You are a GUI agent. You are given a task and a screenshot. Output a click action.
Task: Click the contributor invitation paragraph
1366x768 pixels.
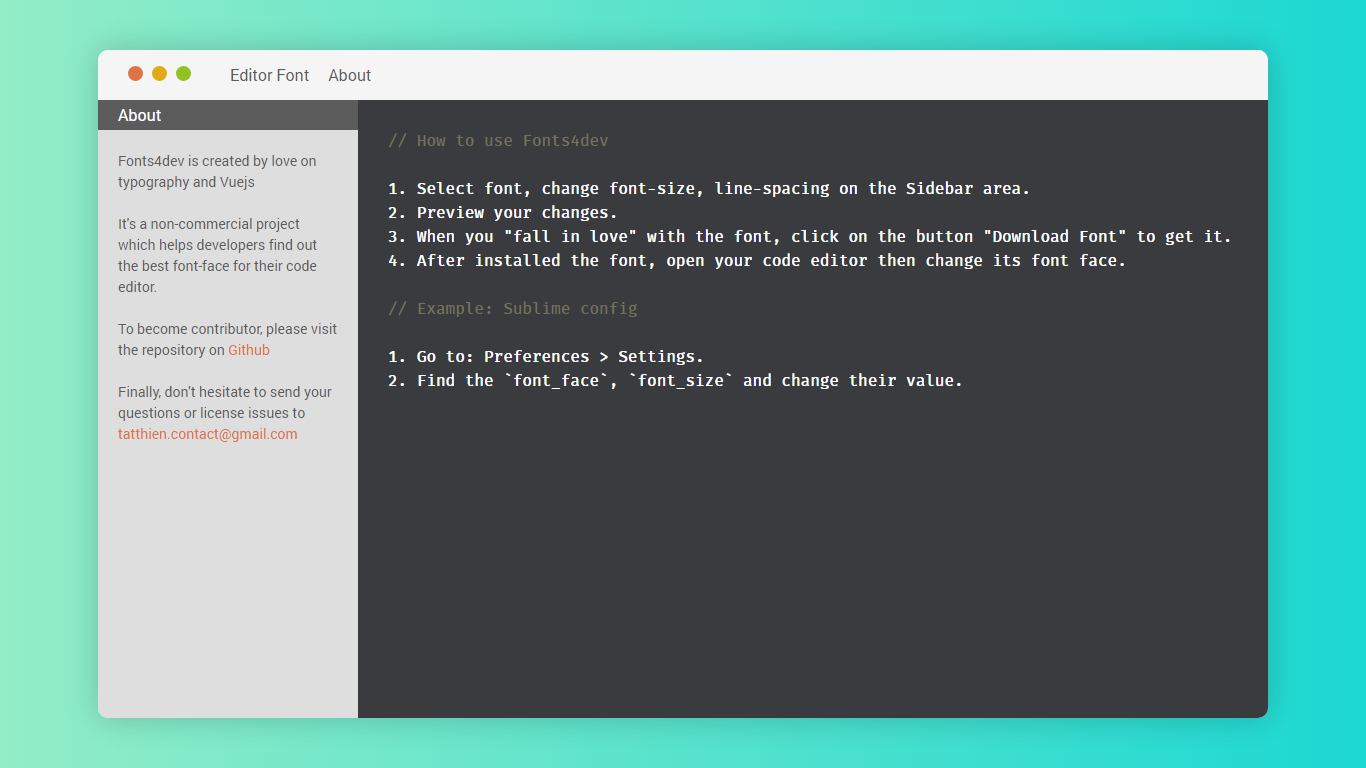[x=227, y=339]
